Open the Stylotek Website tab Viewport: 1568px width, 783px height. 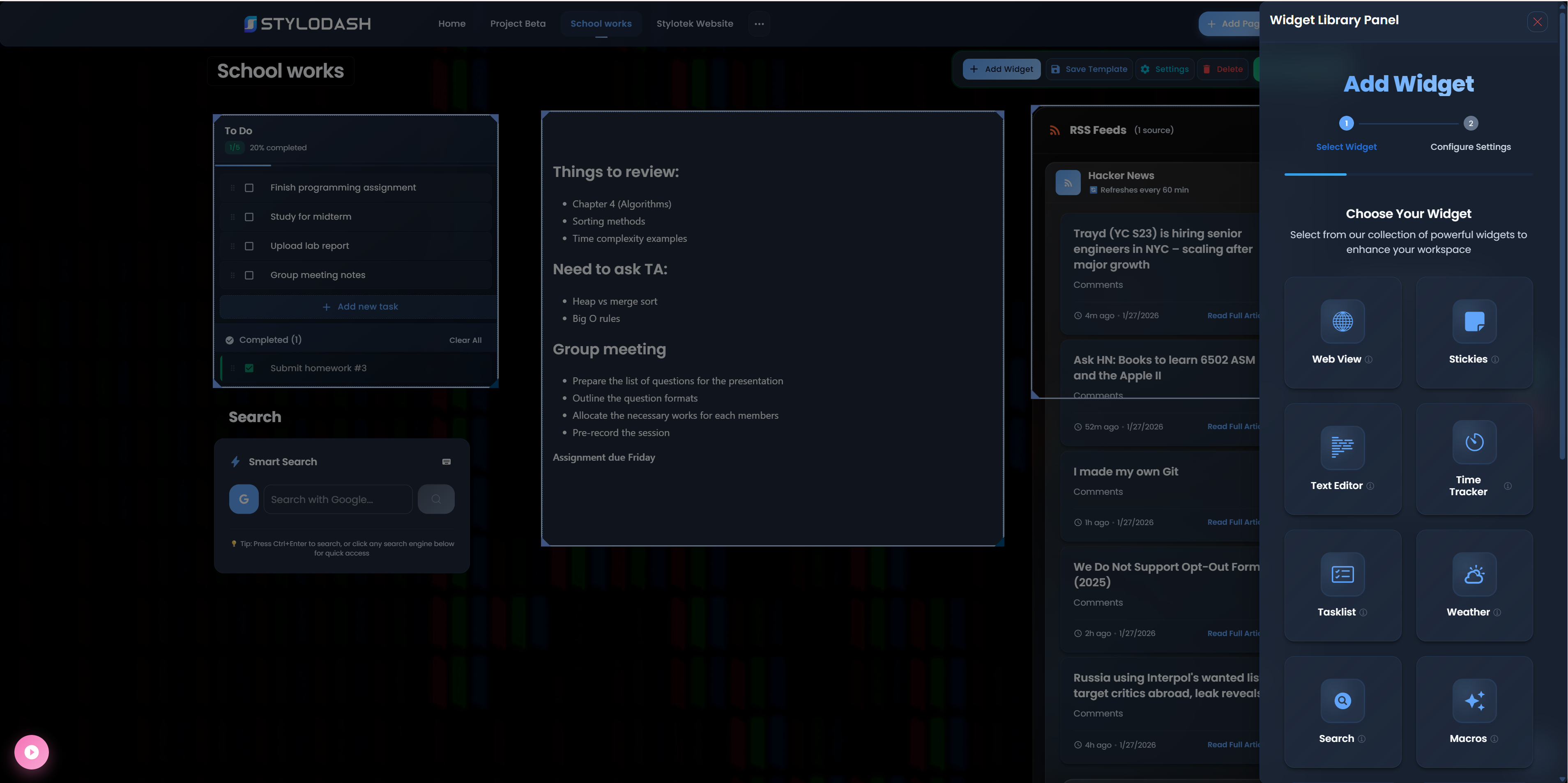(x=695, y=24)
